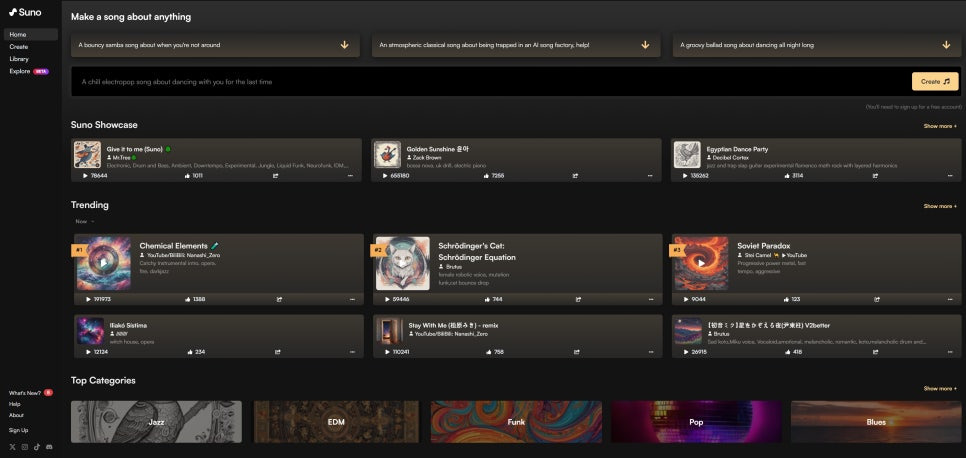This screenshot has width=966, height=458.
Task: Play Schrödinger's Cat from cover art
Action: pyautogui.click(x=403, y=264)
